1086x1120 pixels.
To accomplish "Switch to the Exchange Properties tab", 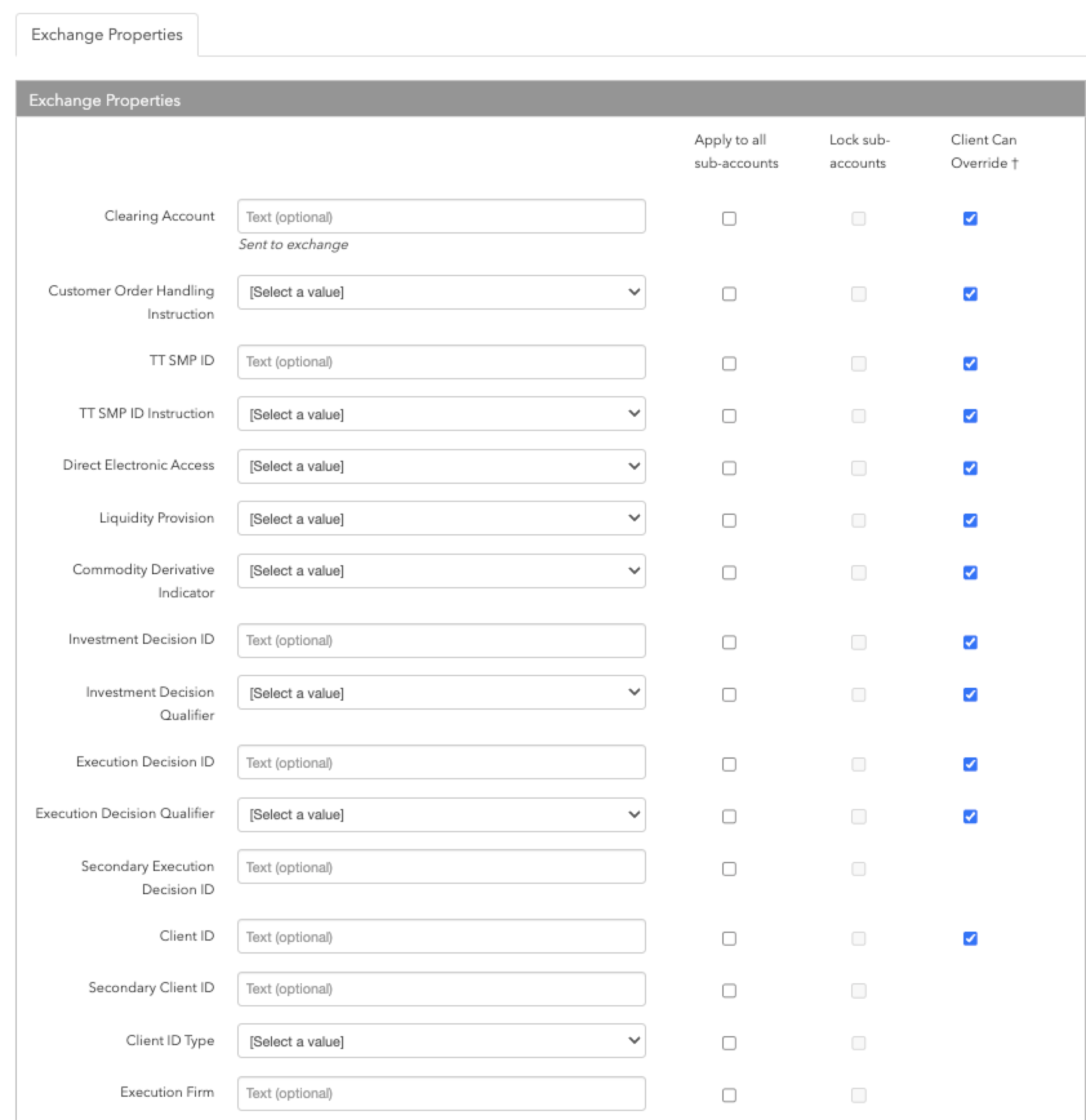I will tap(106, 35).
